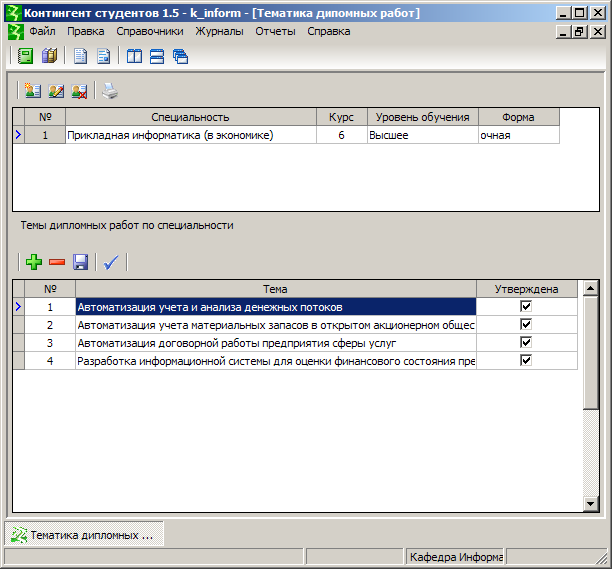The height and width of the screenshot is (569, 612).
Task: Tile windows vertically with the split icon
Action: click(134, 56)
